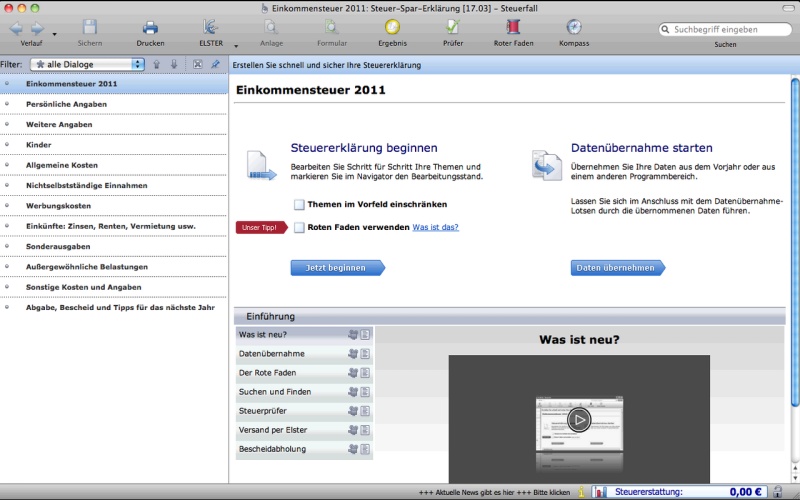Click the Drucken printer icon

(x=150, y=27)
